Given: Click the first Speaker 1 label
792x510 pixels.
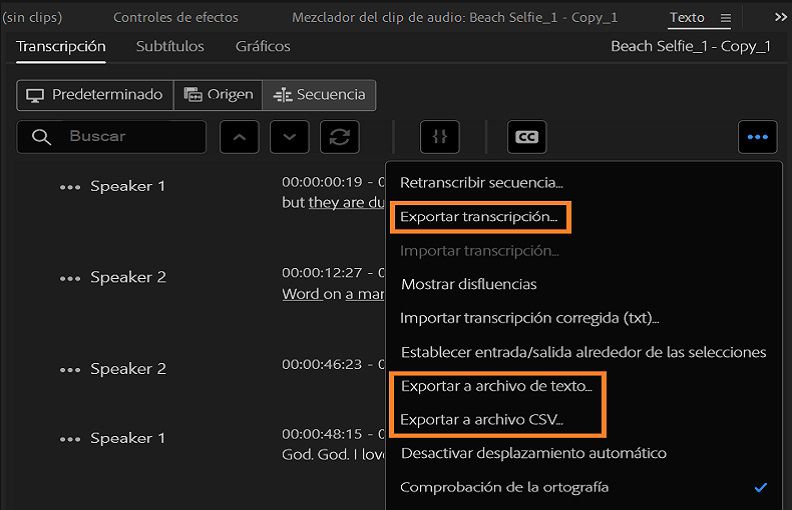Looking at the screenshot, I should (128, 186).
